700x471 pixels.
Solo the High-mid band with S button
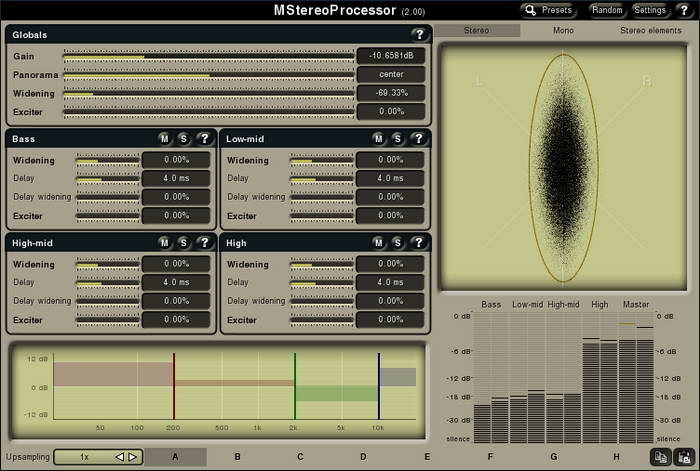tap(183, 242)
